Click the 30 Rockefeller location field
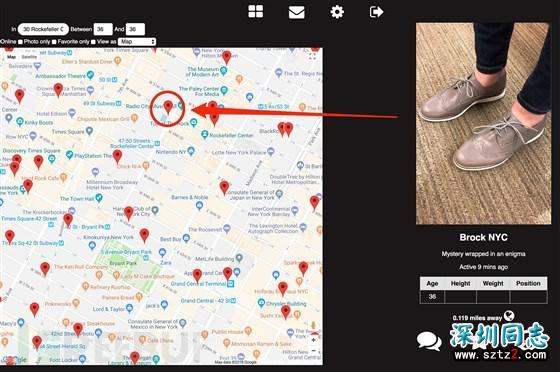This screenshot has height=372, width=560. [x=43, y=29]
